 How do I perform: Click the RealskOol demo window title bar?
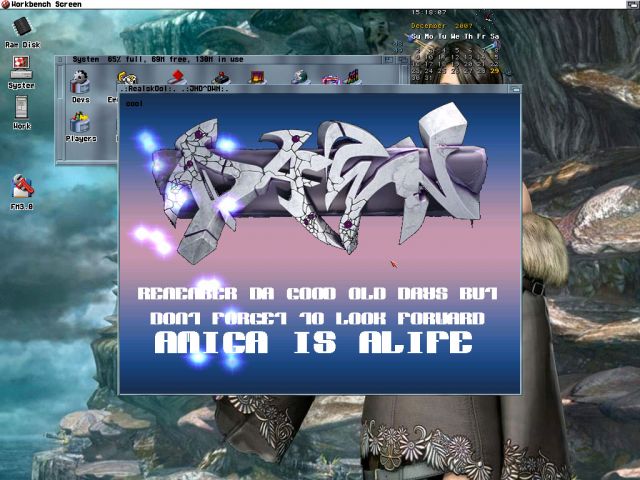313,89
